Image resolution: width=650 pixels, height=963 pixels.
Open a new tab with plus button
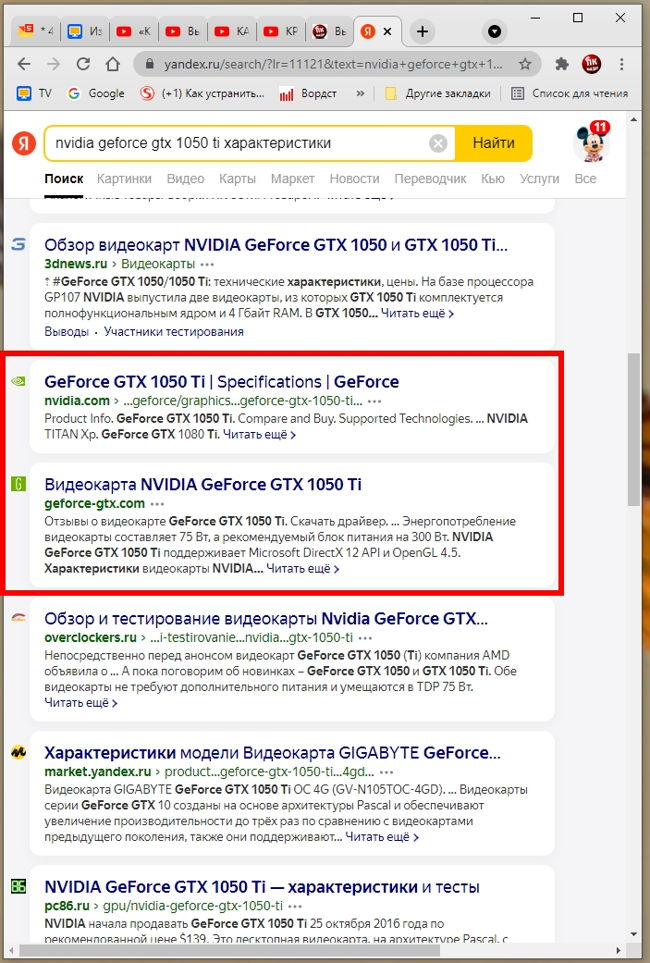422,31
